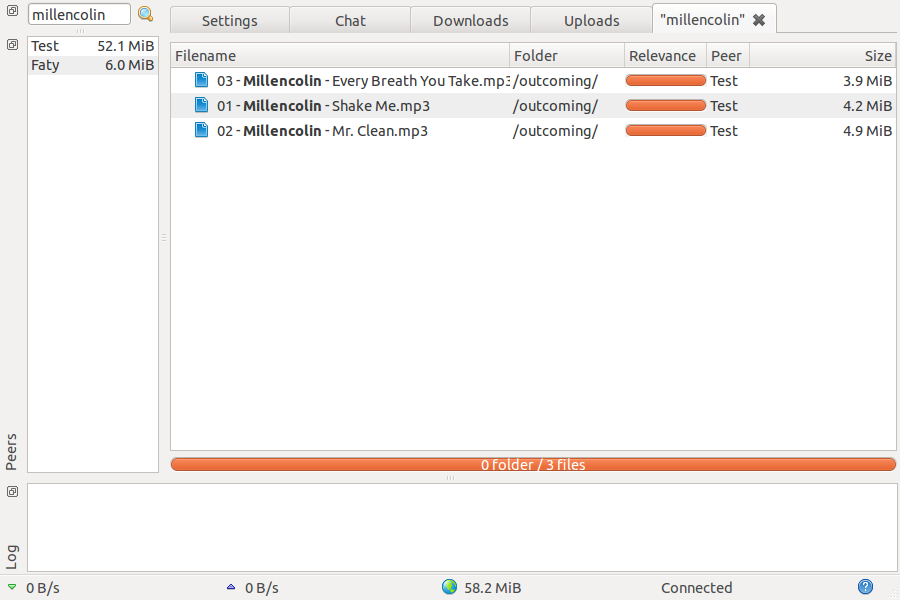Click the file icon for Mr. Clean.mp3
The width and height of the screenshot is (900, 600).
point(202,130)
